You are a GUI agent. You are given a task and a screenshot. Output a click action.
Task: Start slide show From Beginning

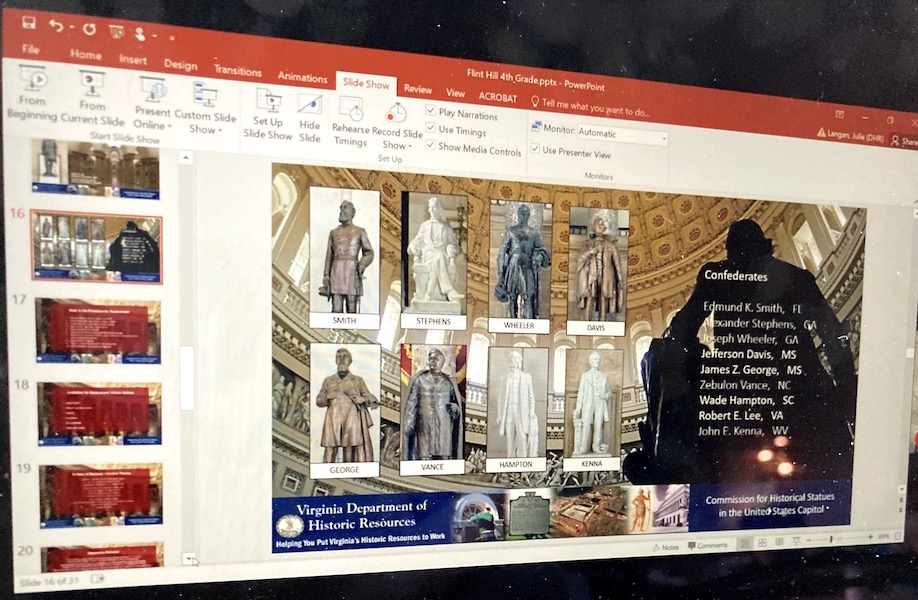pyautogui.click(x=32, y=94)
